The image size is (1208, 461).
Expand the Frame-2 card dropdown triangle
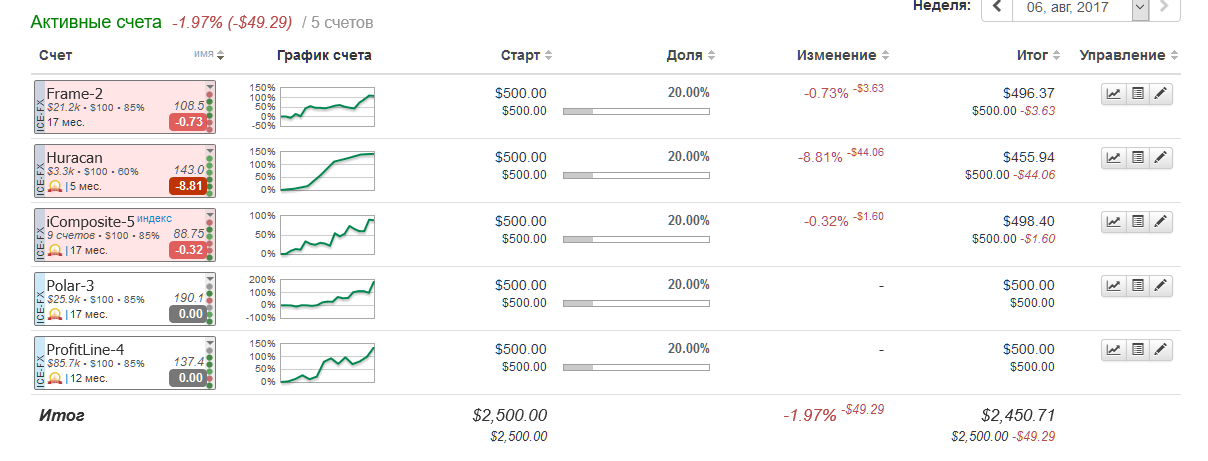tap(210, 87)
